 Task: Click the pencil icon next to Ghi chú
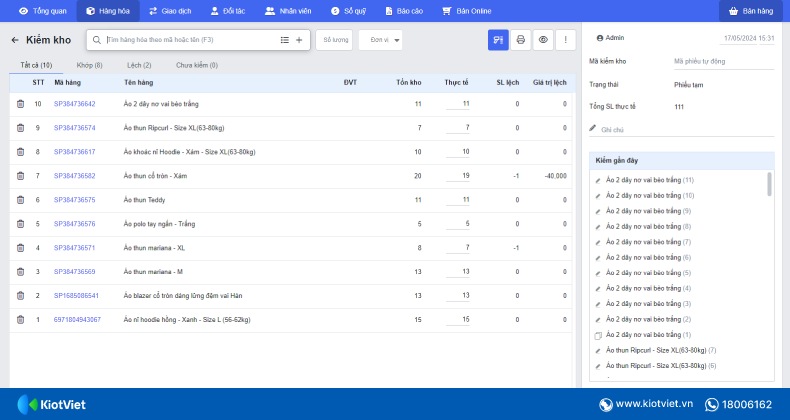pyautogui.click(x=593, y=128)
